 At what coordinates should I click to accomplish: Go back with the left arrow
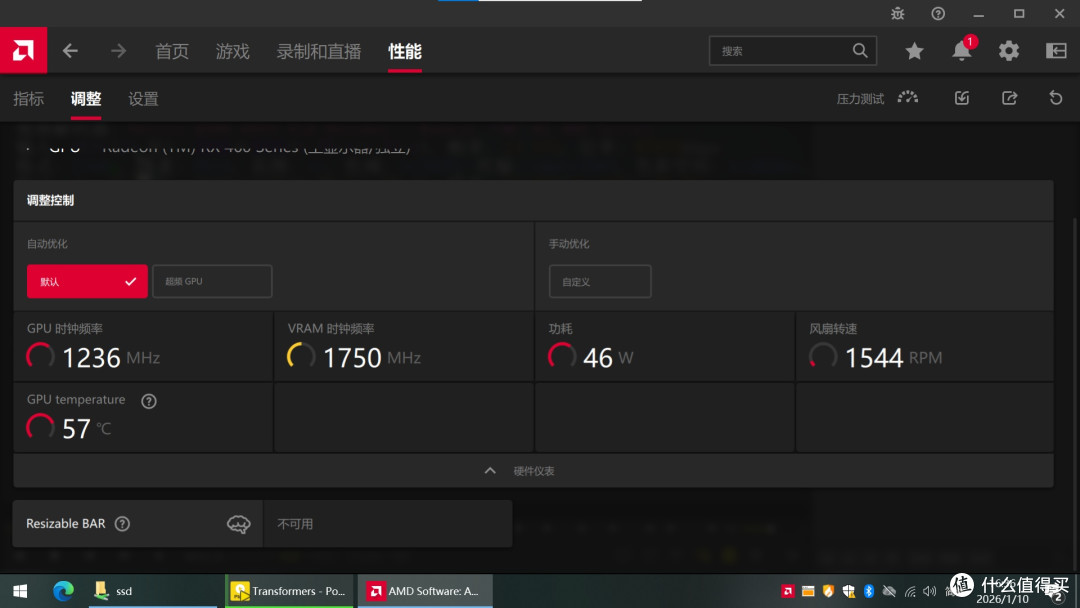(70, 51)
